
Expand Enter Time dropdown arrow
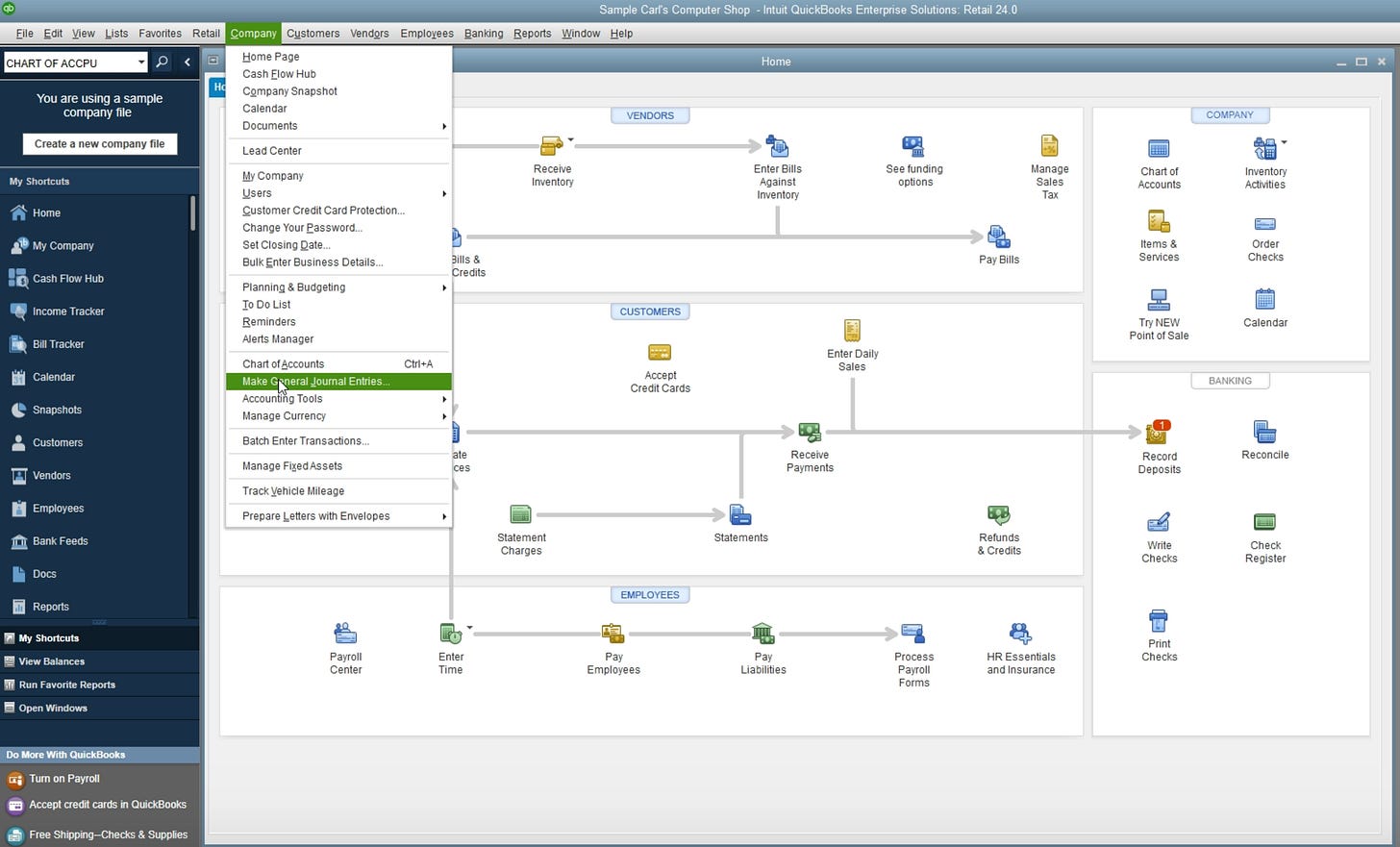click(469, 628)
